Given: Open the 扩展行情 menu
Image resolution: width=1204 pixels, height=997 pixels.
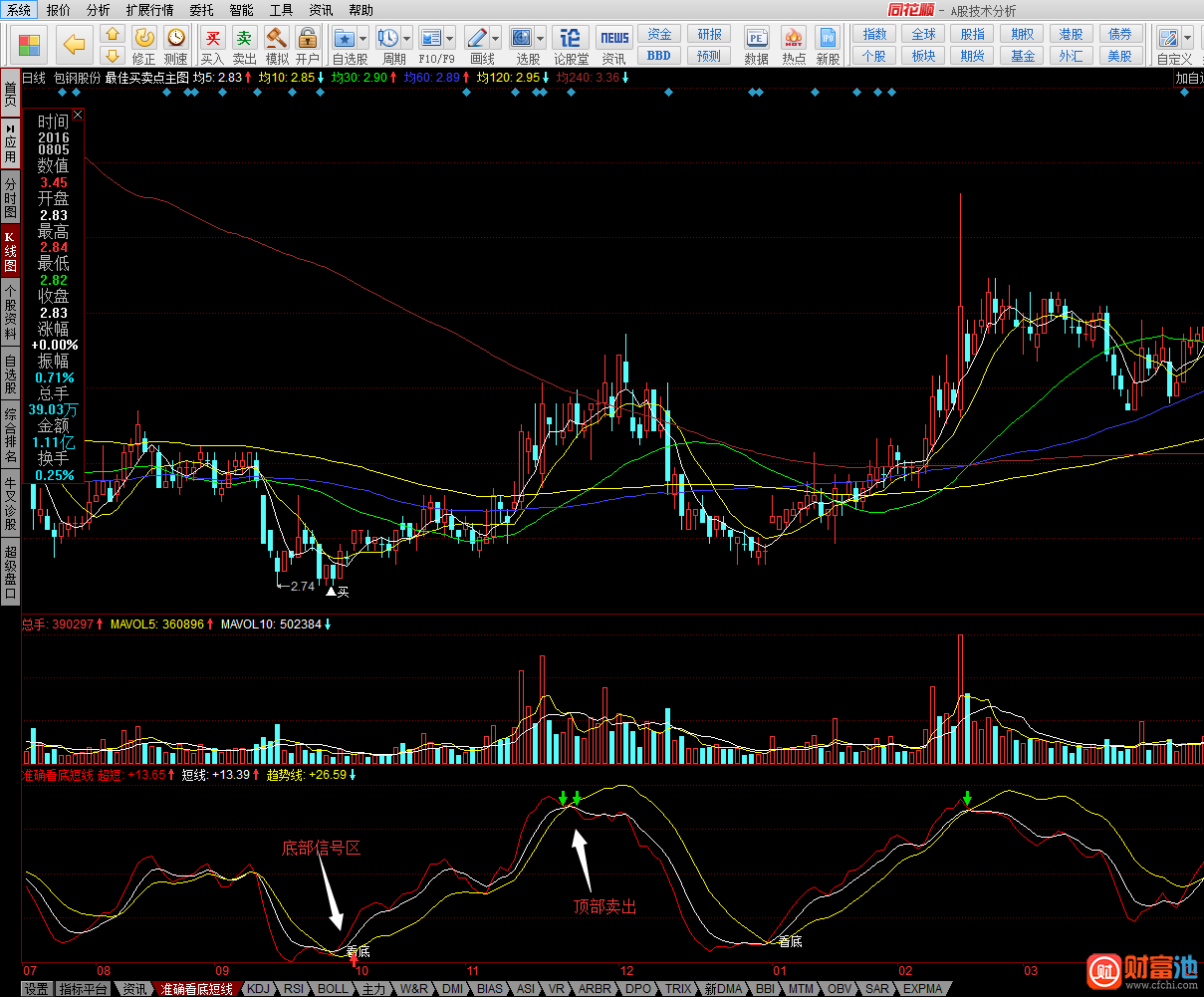Looking at the screenshot, I should (149, 10).
